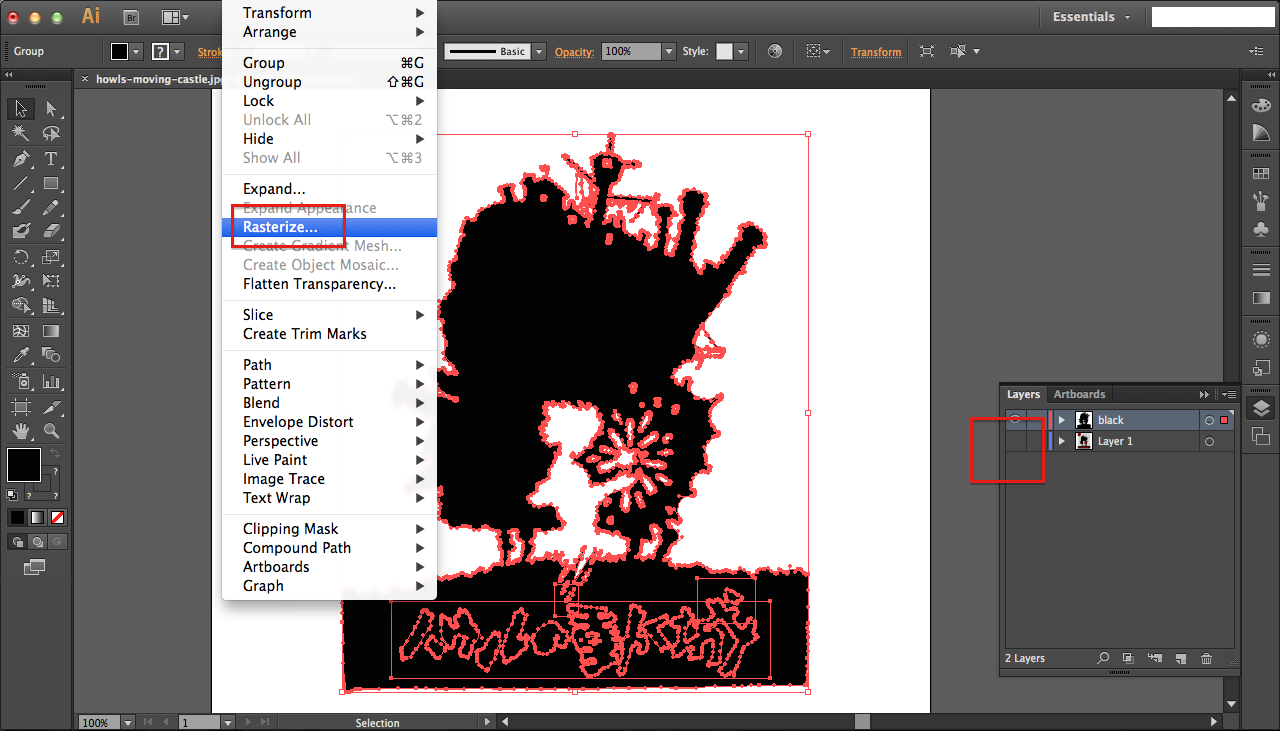1280x731 pixels.
Task: Select the Paintbrush tool
Action: (20, 208)
